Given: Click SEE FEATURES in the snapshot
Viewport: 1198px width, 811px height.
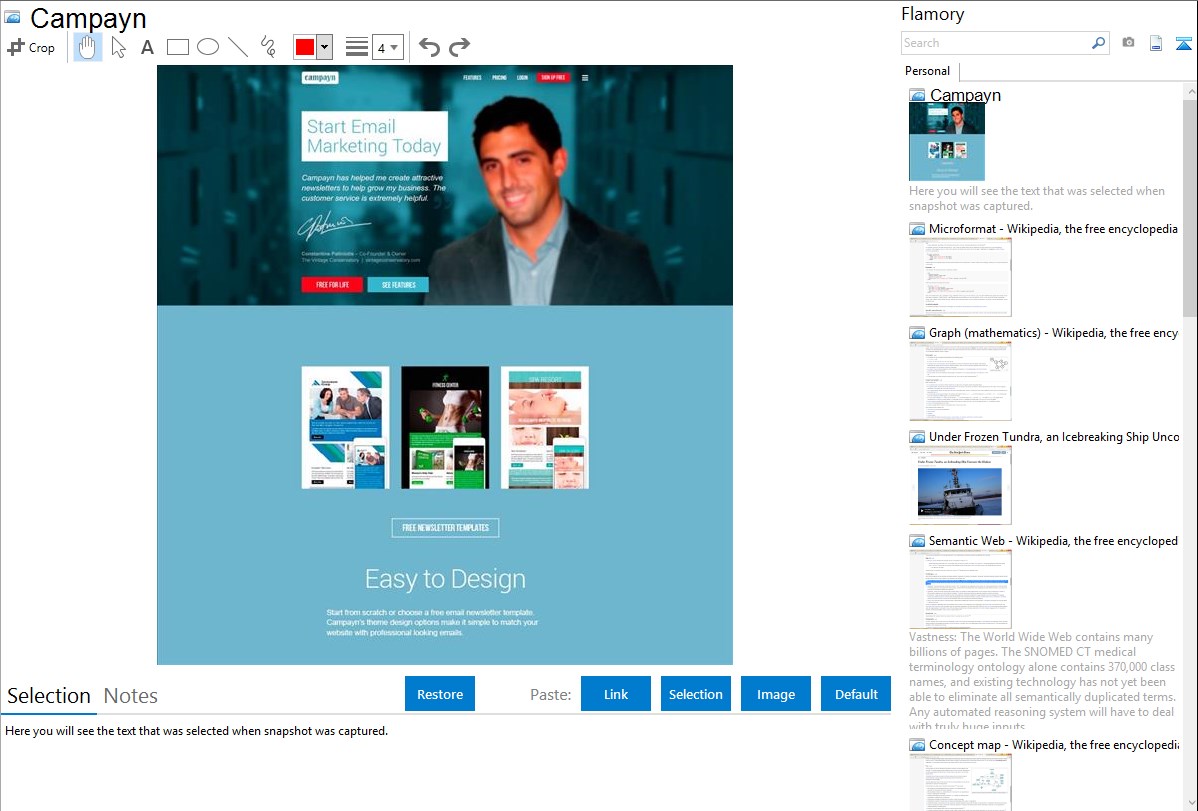Looking at the screenshot, I should pyautogui.click(x=398, y=284).
